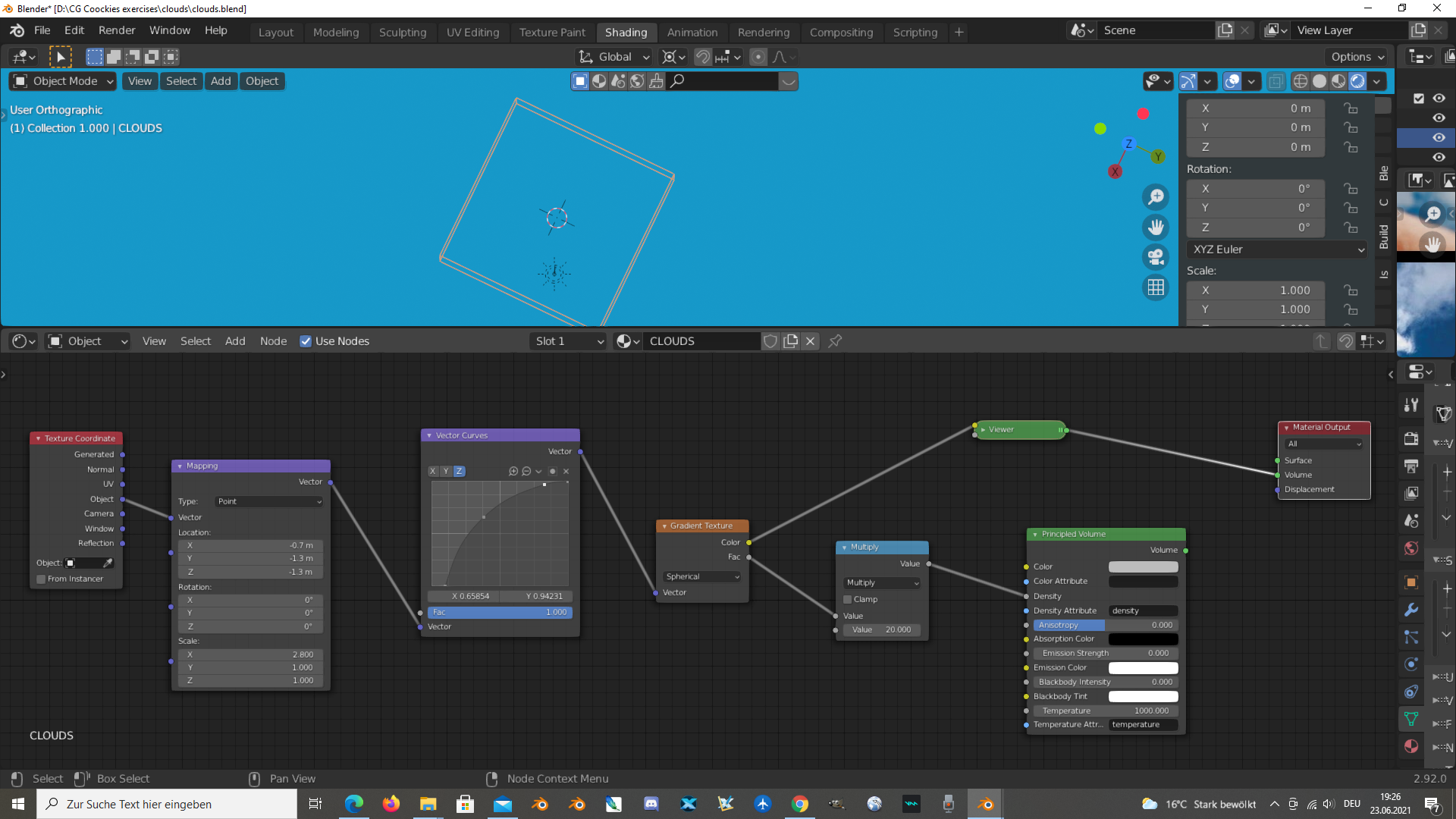Click the Windows taskbar search field
This screenshot has height=819, width=1456.
coord(167,804)
